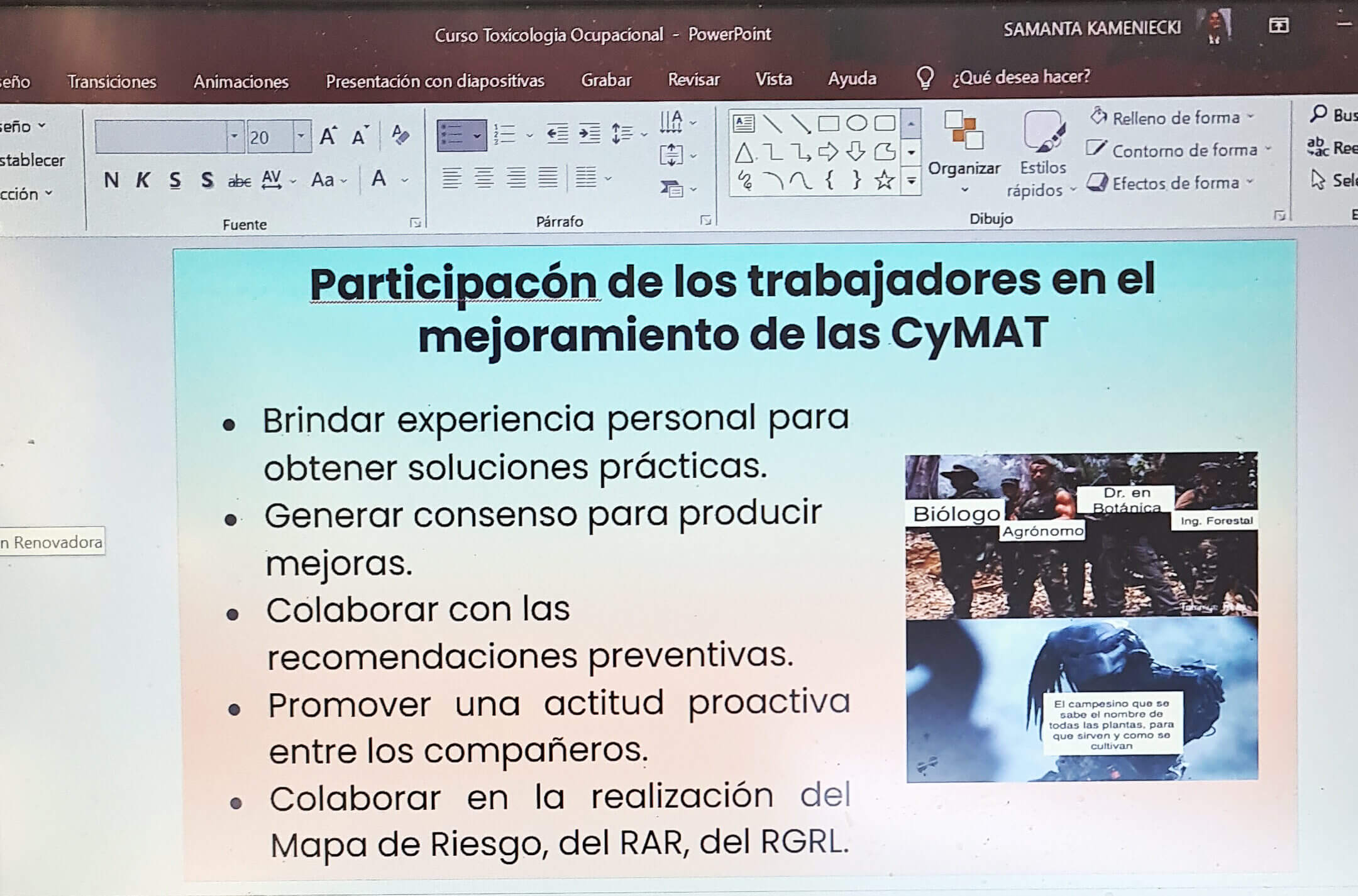Select the triangle shape in gallery
1358x896 pixels.
(x=744, y=152)
